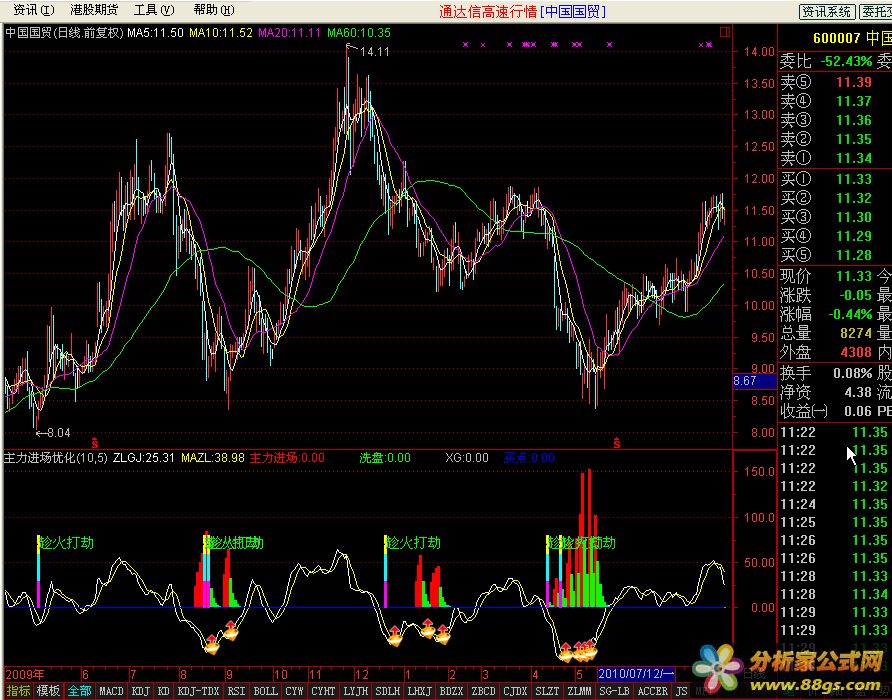Select the BDZX indicator tab
This screenshot has width=892, height=700.
click(x=452, y=691)
